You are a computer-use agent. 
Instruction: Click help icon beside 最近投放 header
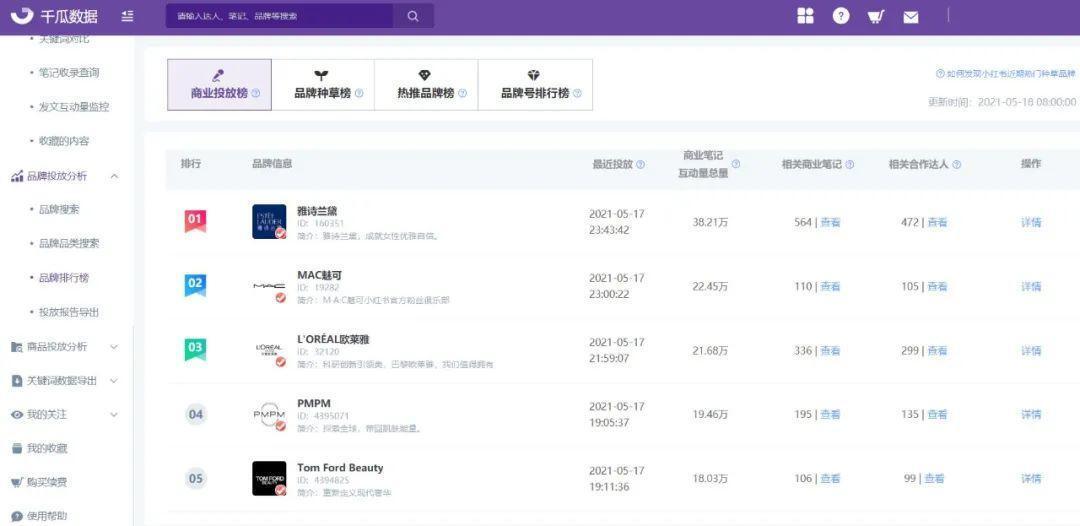coord(641,165)
